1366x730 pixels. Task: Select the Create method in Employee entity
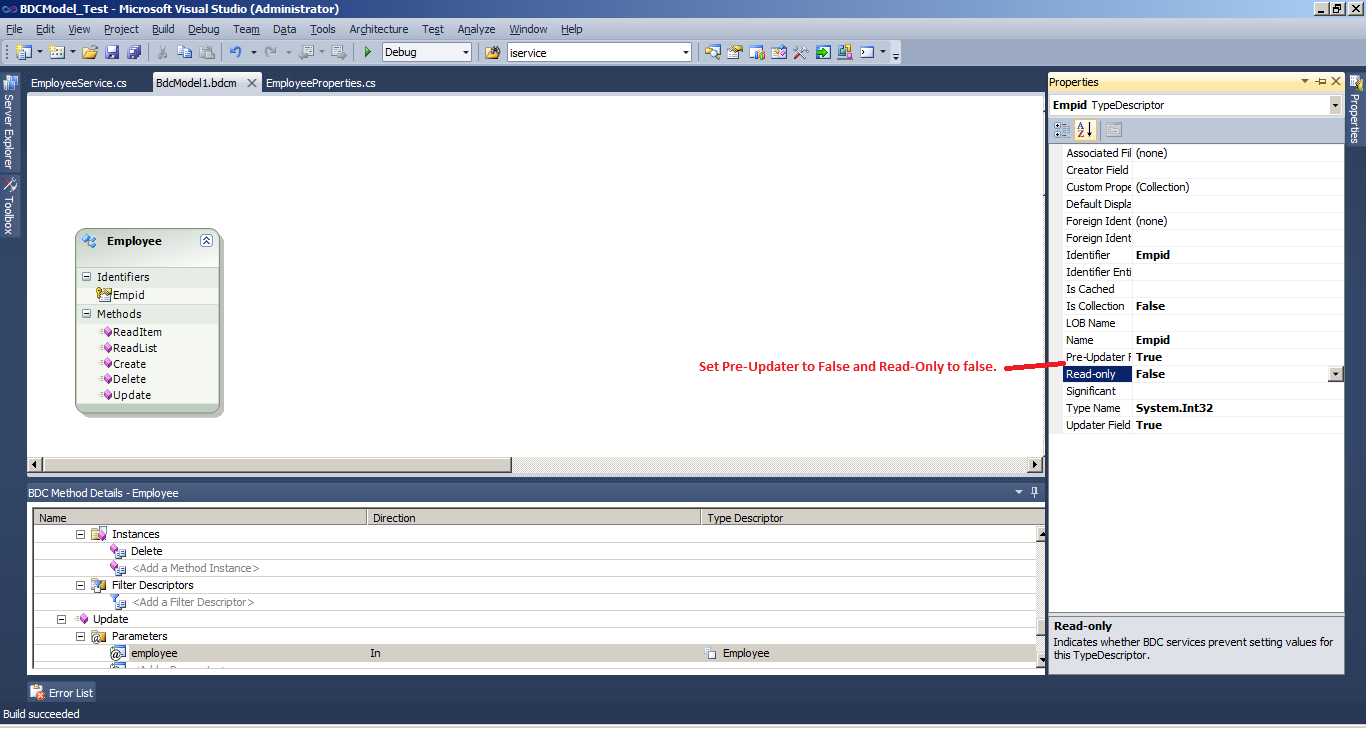tap(129, 364)
